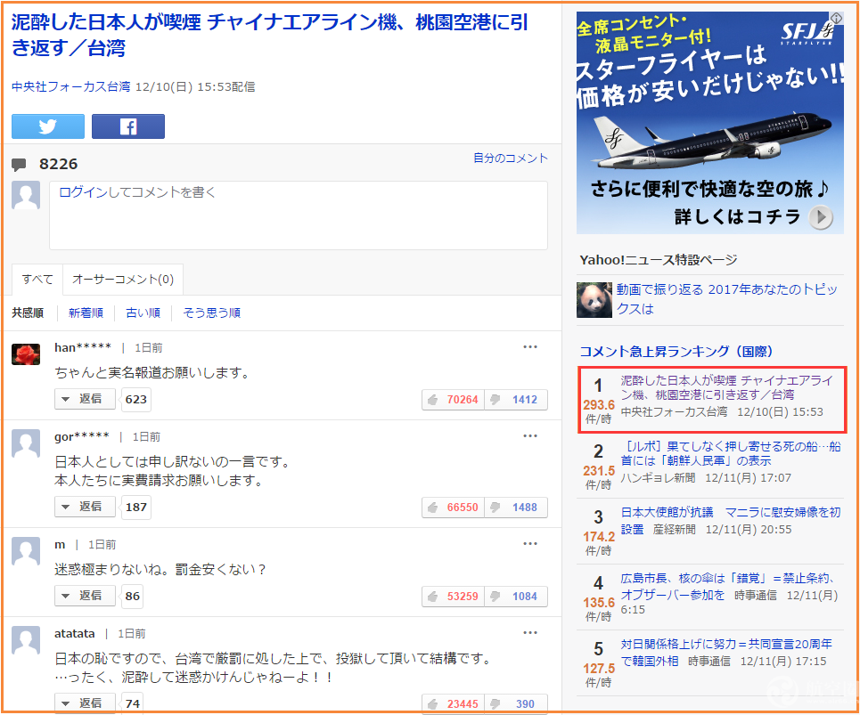Thumbs up gor***** comment with 66550

tap(454, 507)
